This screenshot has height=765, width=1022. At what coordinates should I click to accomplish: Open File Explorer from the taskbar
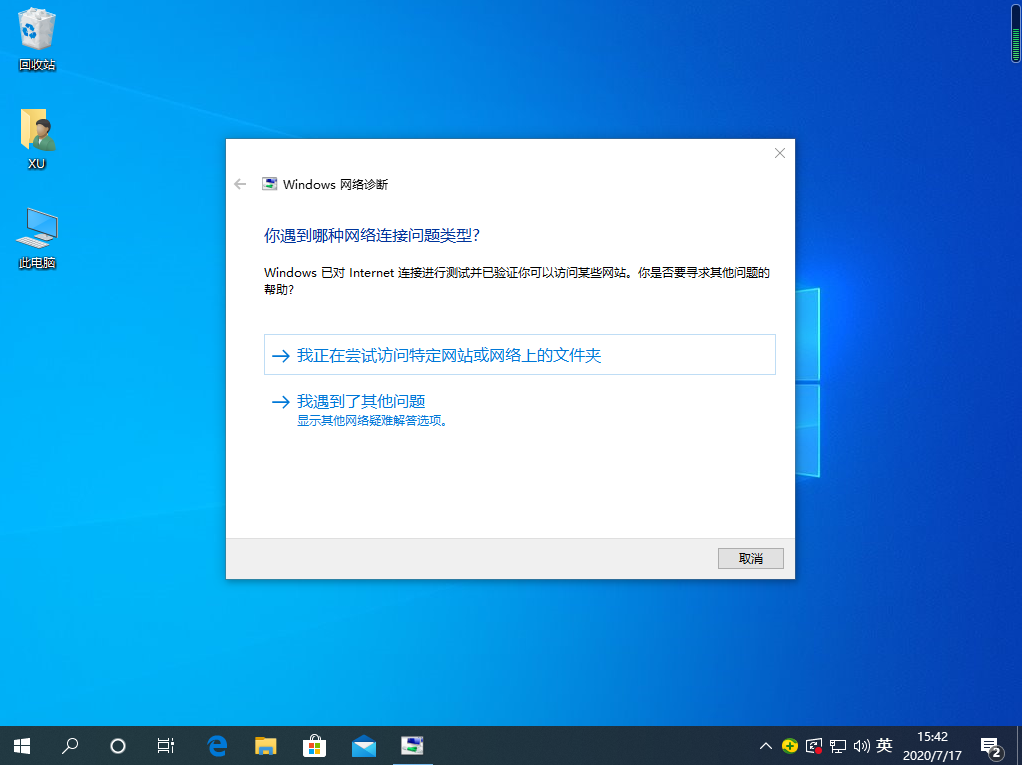(265, 745)
